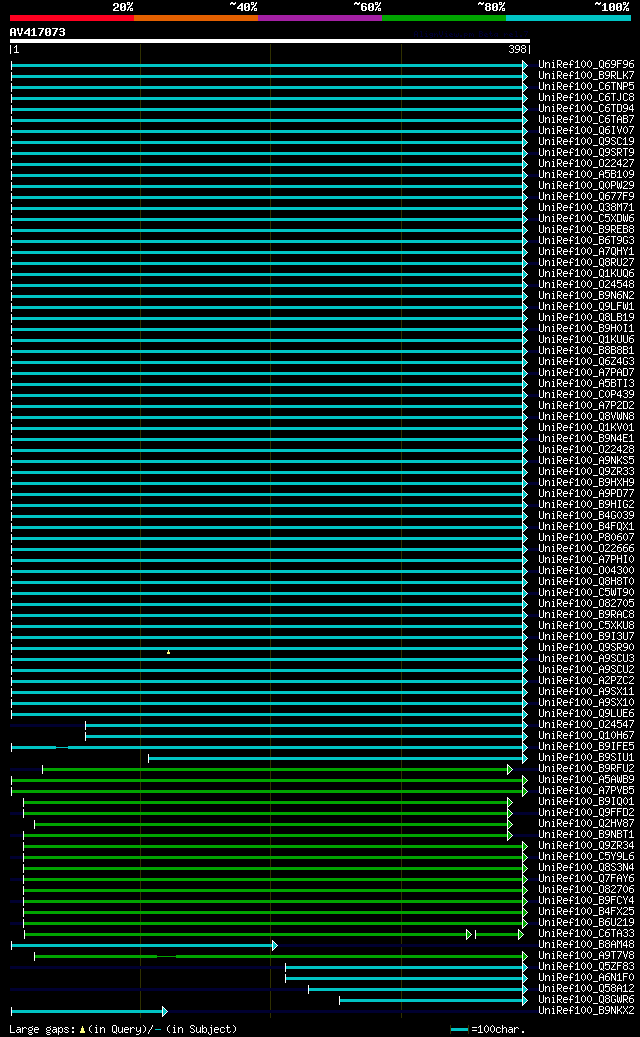Image resolution: width=640 pixels, height=1037 pixels.
Task: Select label UniRef100_C0P439
Action: click(x=586, y=395)
